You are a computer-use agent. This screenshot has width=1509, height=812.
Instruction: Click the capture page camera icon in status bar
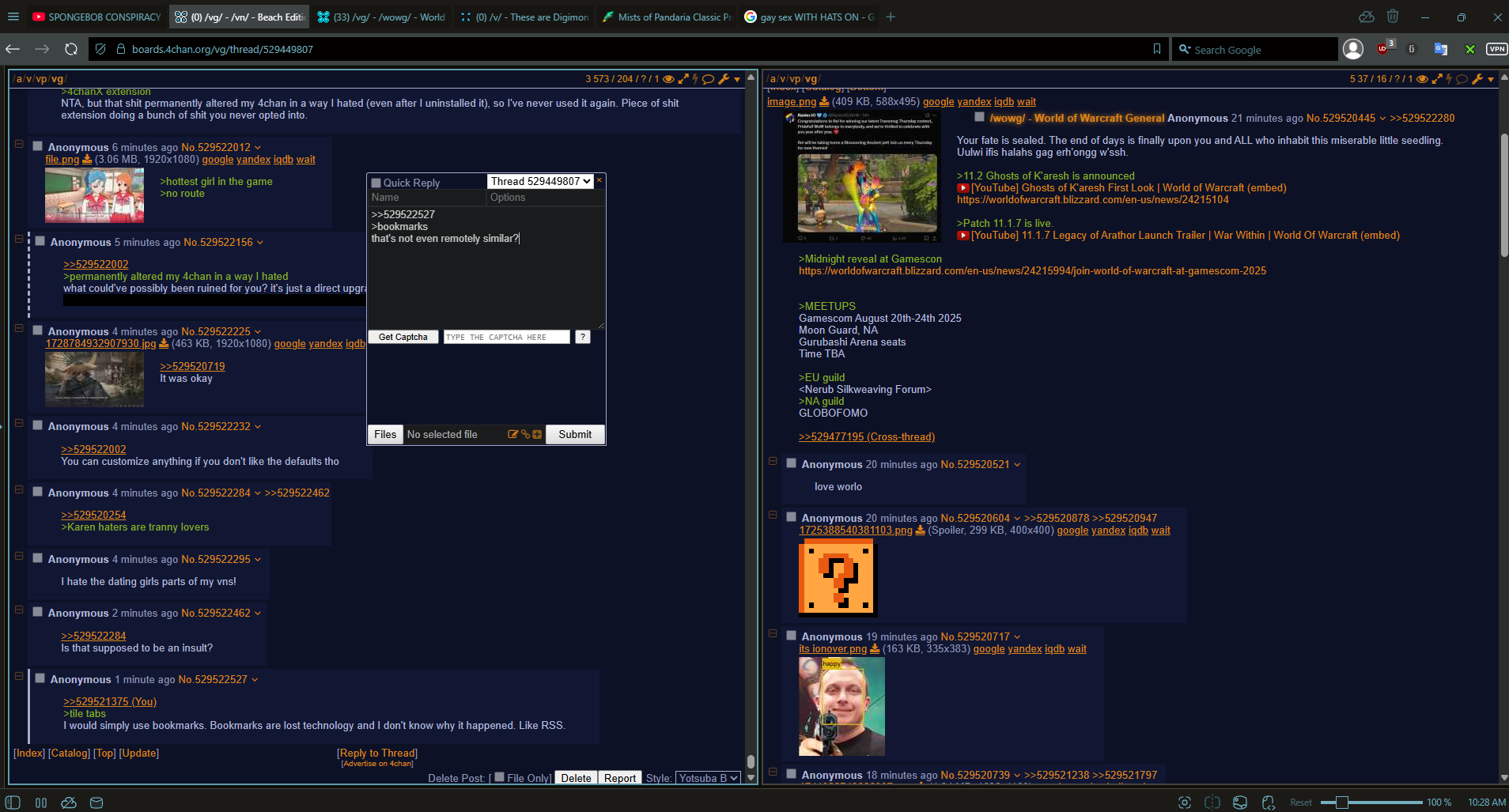(x=1184, y=803)
